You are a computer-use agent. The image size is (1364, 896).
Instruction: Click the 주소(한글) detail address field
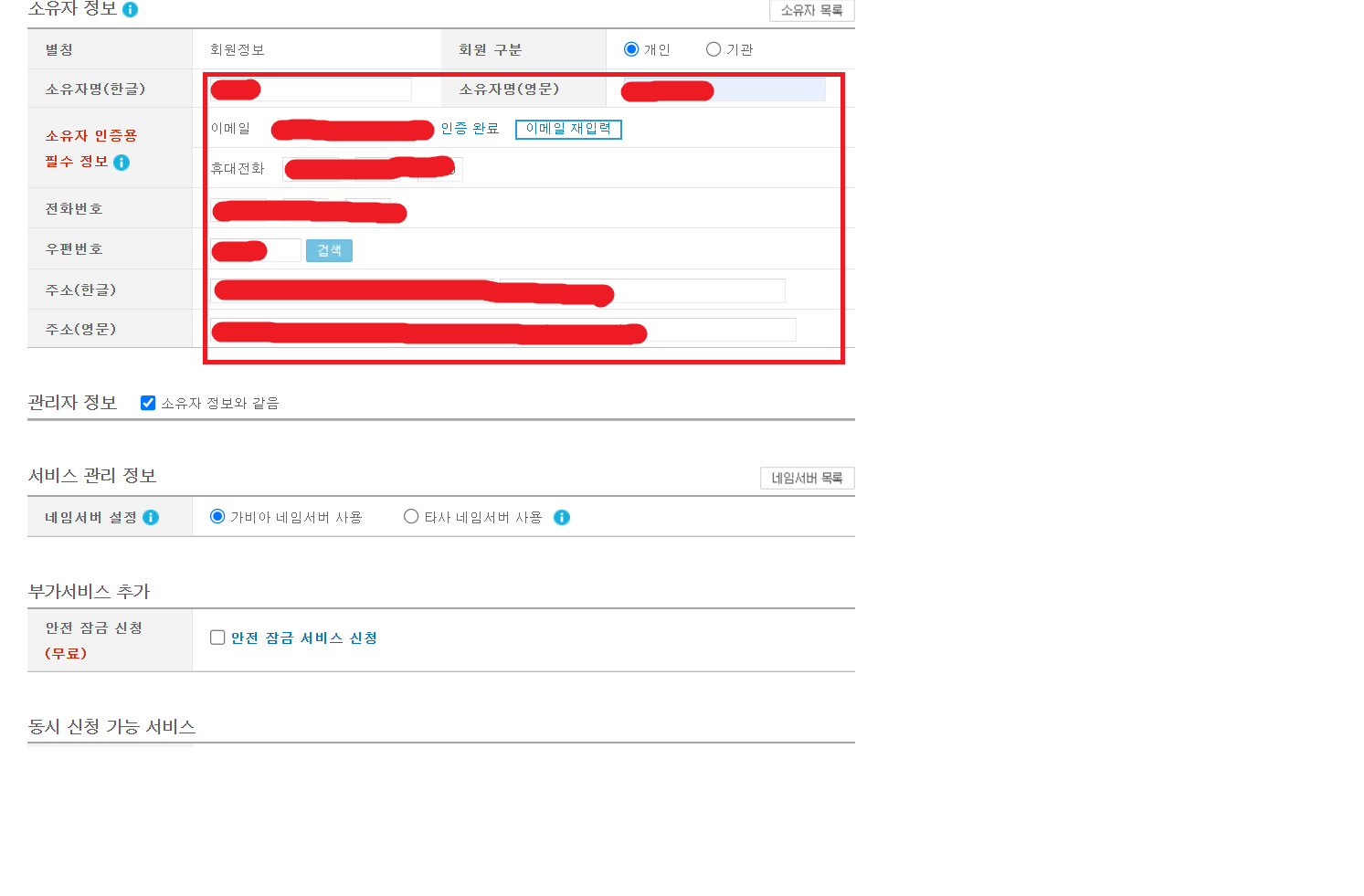coord(642,290)
